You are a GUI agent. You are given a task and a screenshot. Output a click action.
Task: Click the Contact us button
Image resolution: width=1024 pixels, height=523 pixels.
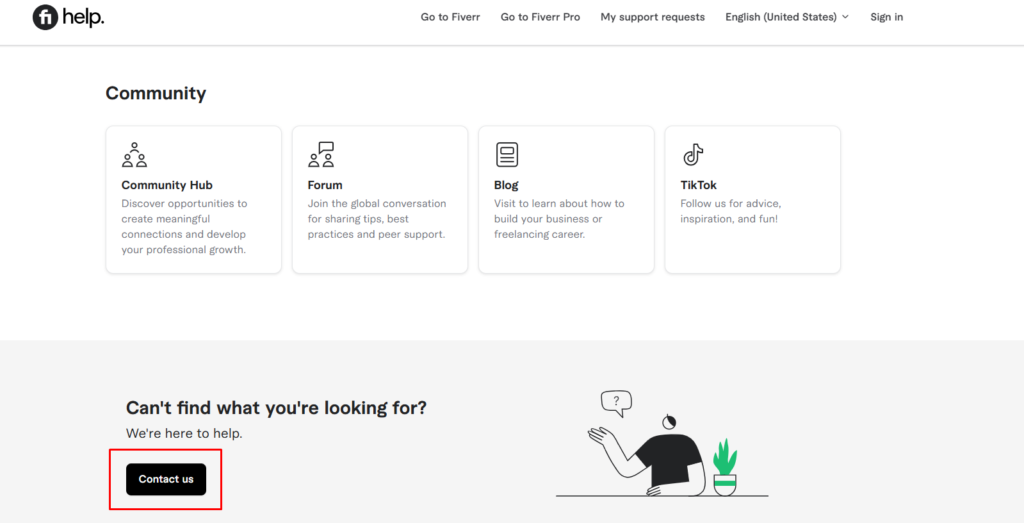click(x=166, y=479)
